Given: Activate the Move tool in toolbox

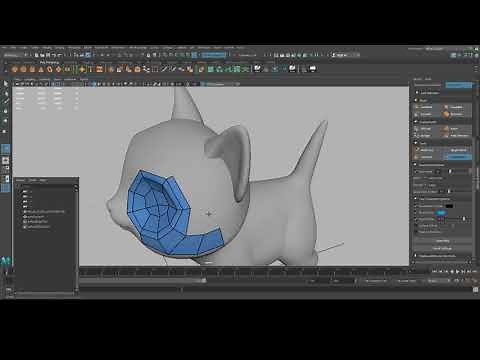Looking at the screenshot, I should click(5, 111).
